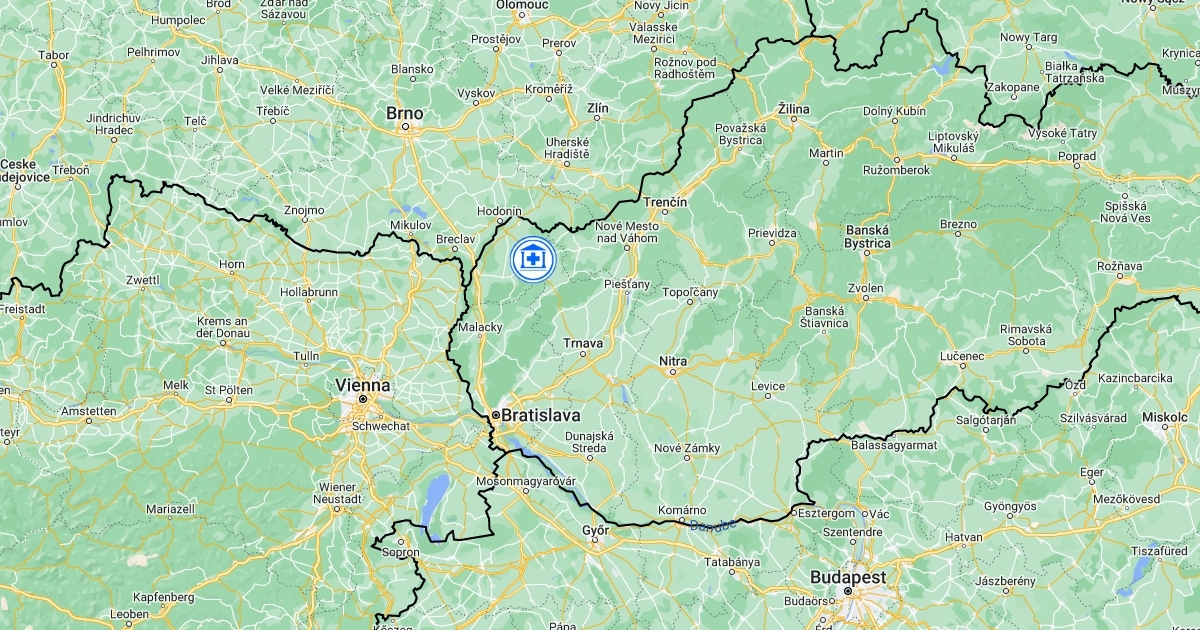The width and height of the screenshot is (1200, 630).
Task: Click the Banská Bystrica label
Action: 867,236
